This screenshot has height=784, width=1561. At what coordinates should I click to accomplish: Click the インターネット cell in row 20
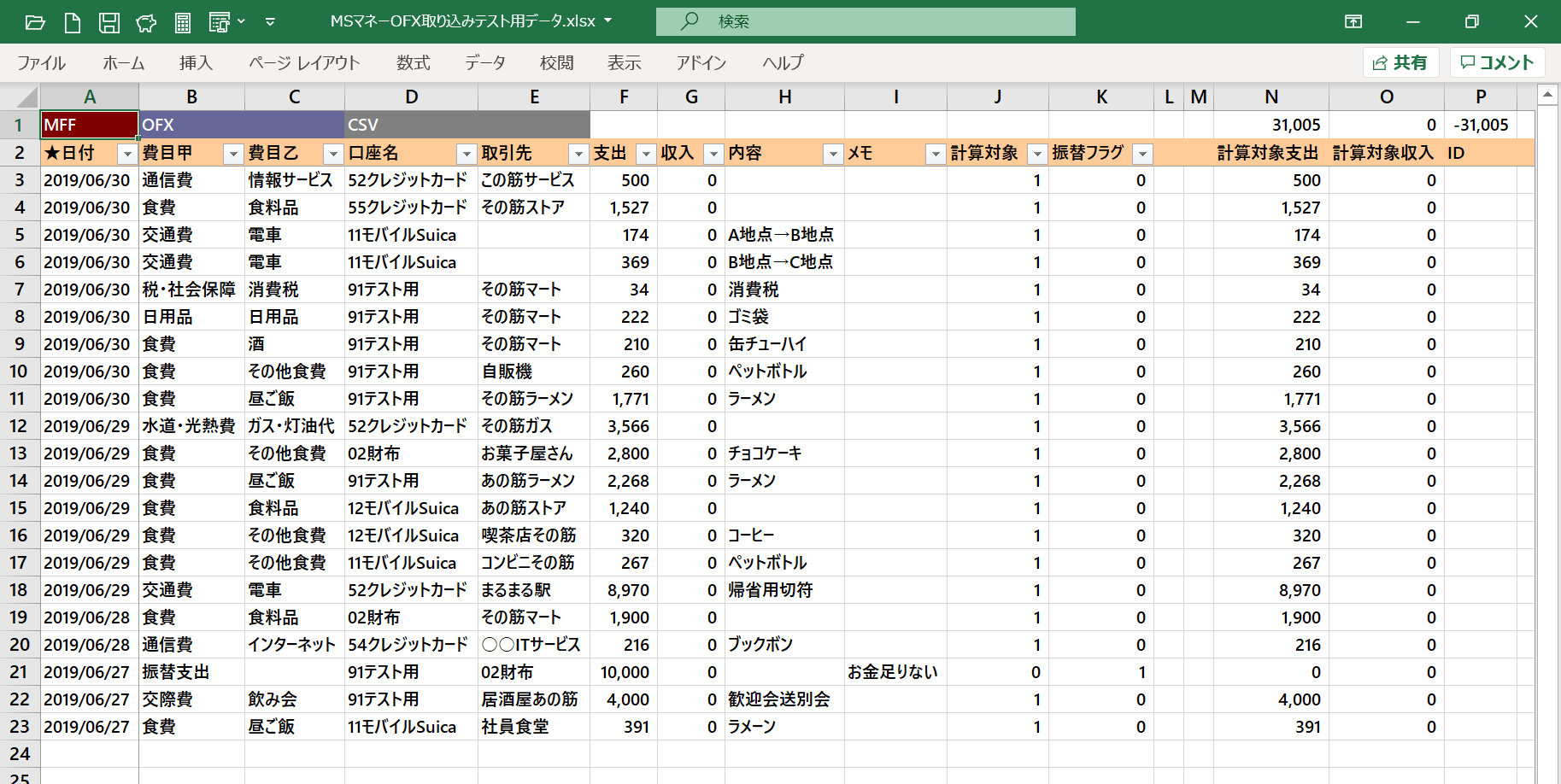click(x=295, y=645)
